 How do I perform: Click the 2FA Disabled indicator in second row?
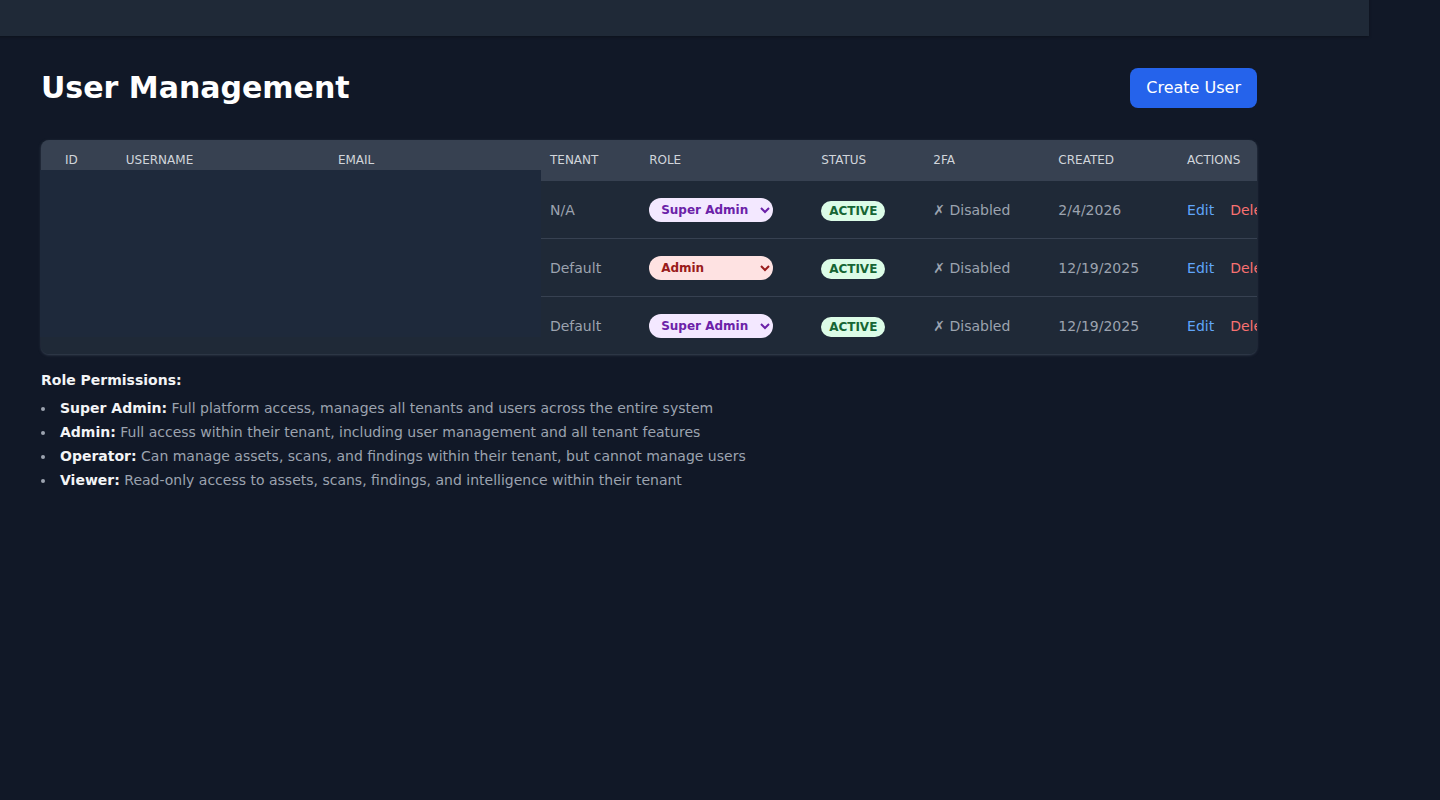click(971, 268)
